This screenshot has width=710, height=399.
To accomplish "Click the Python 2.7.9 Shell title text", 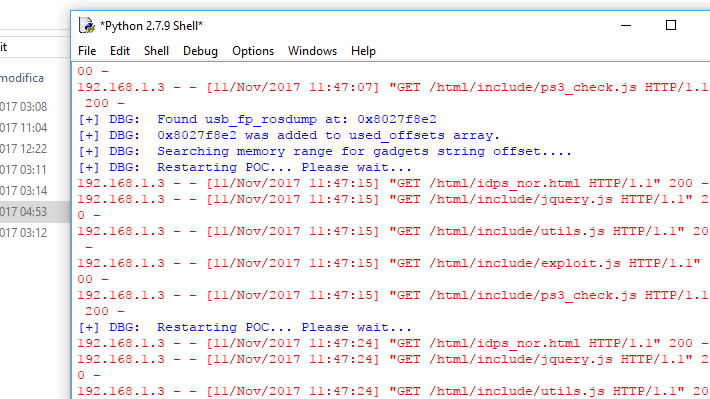I will (x=151, y=26).
